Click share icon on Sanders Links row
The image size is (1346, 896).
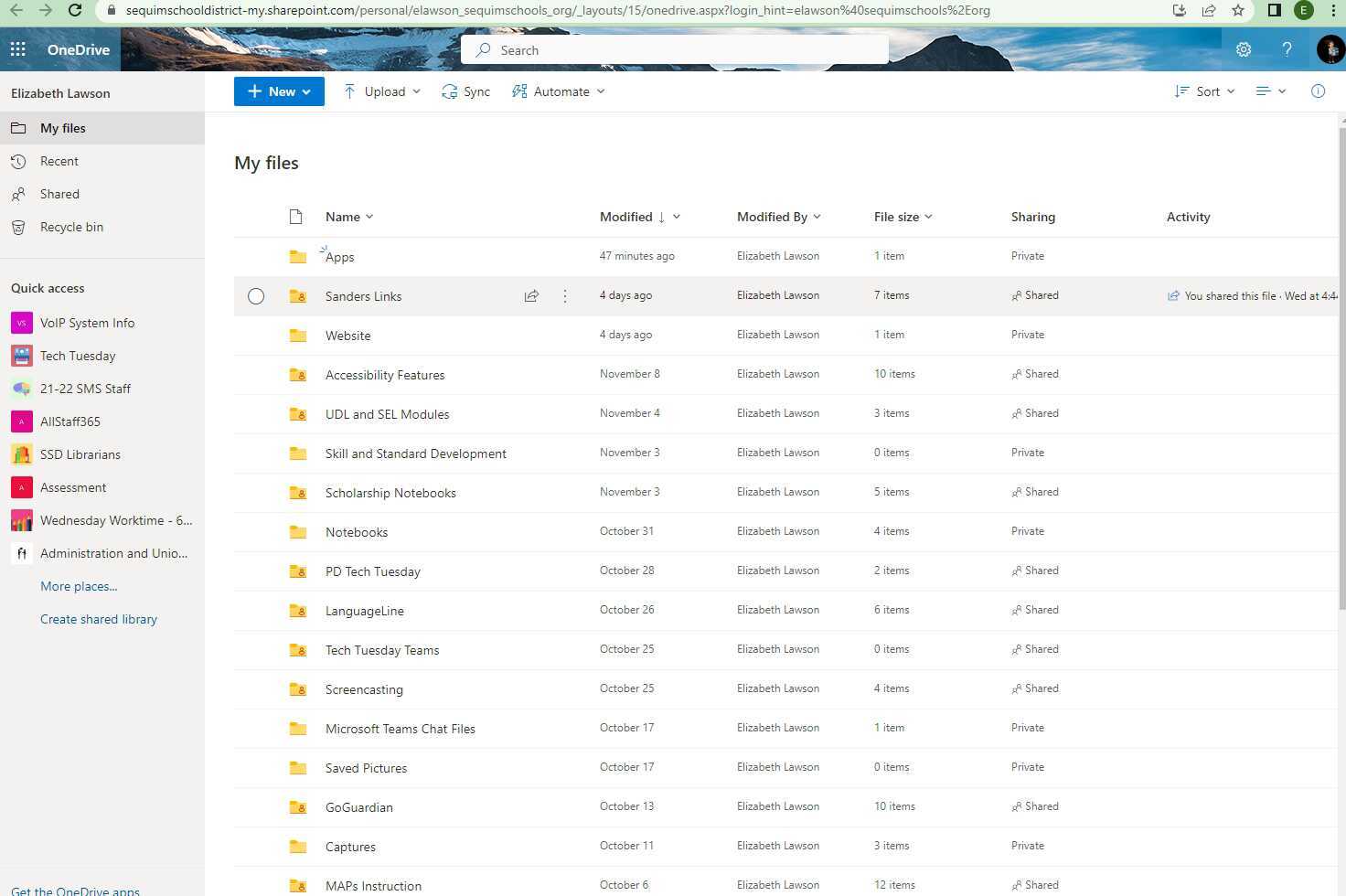tap(531, 296)
